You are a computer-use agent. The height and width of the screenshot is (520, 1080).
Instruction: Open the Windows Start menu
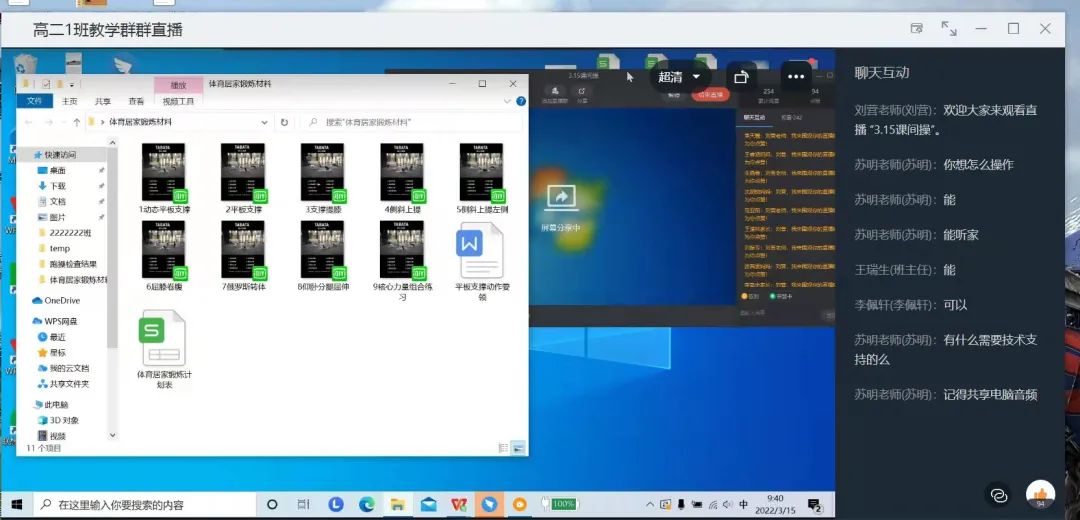17,504
